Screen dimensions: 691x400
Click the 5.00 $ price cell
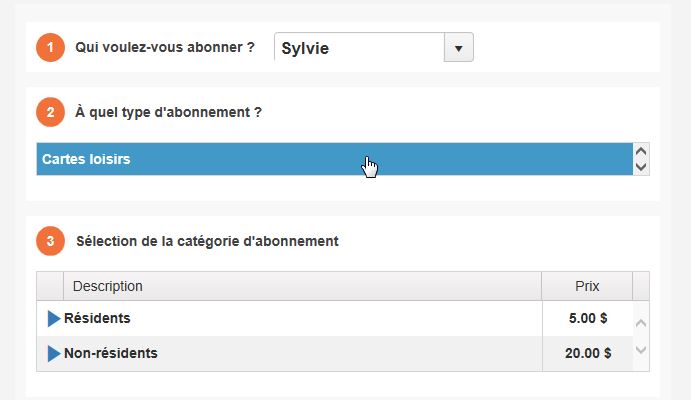(588, 318)
